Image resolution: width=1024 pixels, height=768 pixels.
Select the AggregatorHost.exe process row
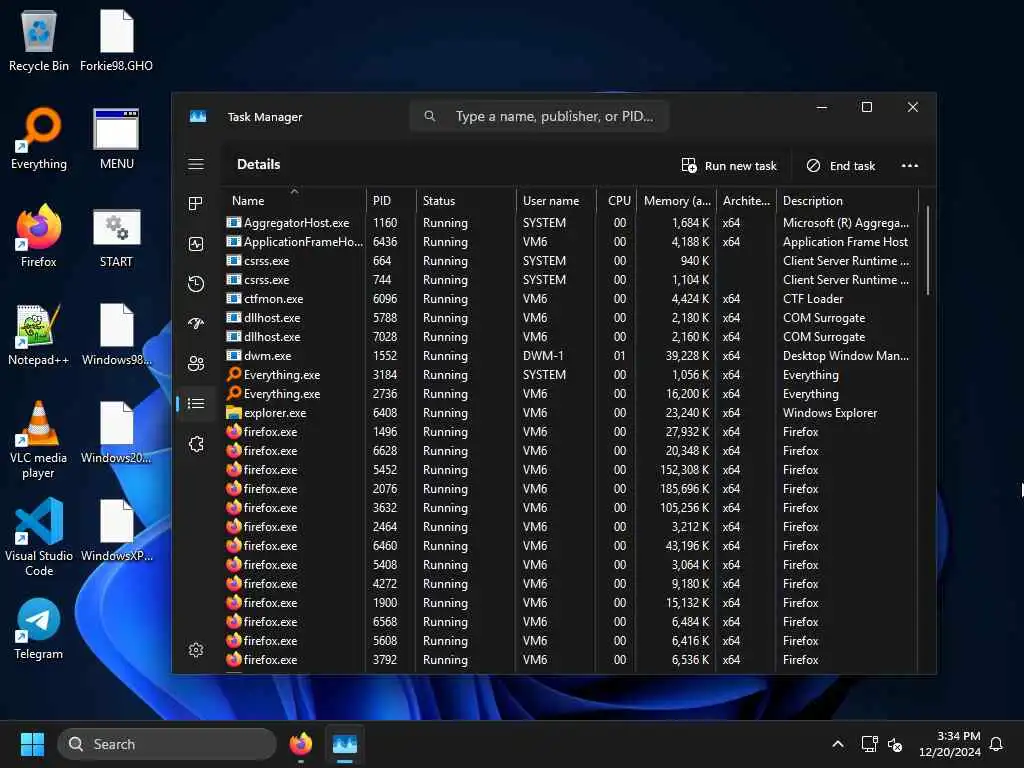coord(571,223)
